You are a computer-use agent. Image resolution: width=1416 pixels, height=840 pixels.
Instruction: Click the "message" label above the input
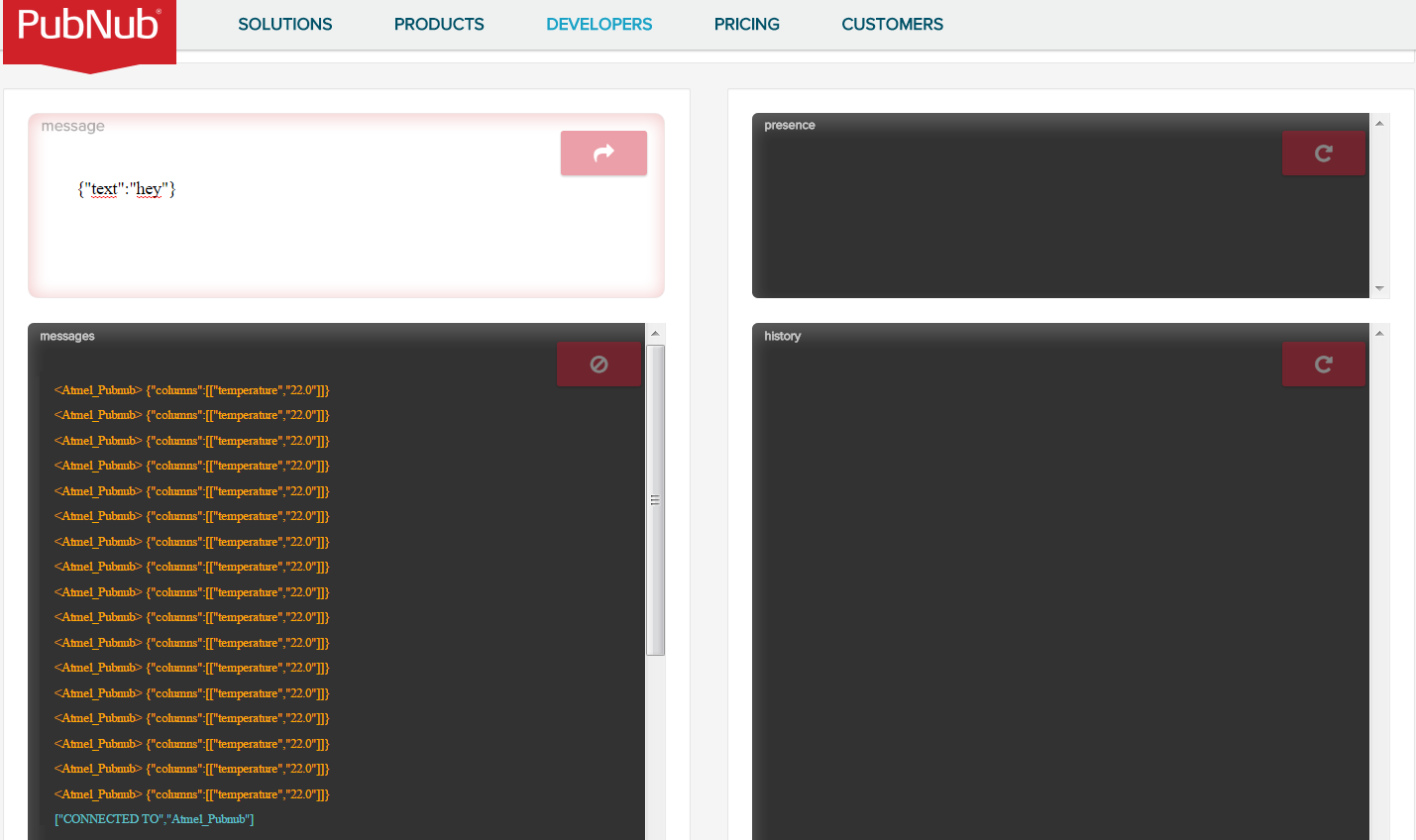[73, 126]
